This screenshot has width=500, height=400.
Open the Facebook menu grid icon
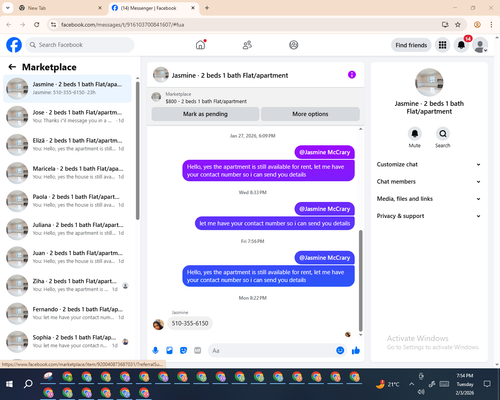tap(442, 45)
